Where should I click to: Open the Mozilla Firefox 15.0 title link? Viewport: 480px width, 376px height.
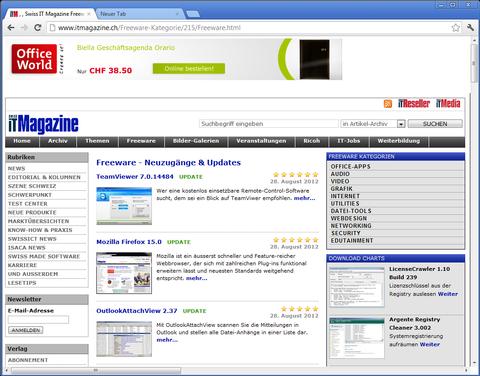point(129,242)
